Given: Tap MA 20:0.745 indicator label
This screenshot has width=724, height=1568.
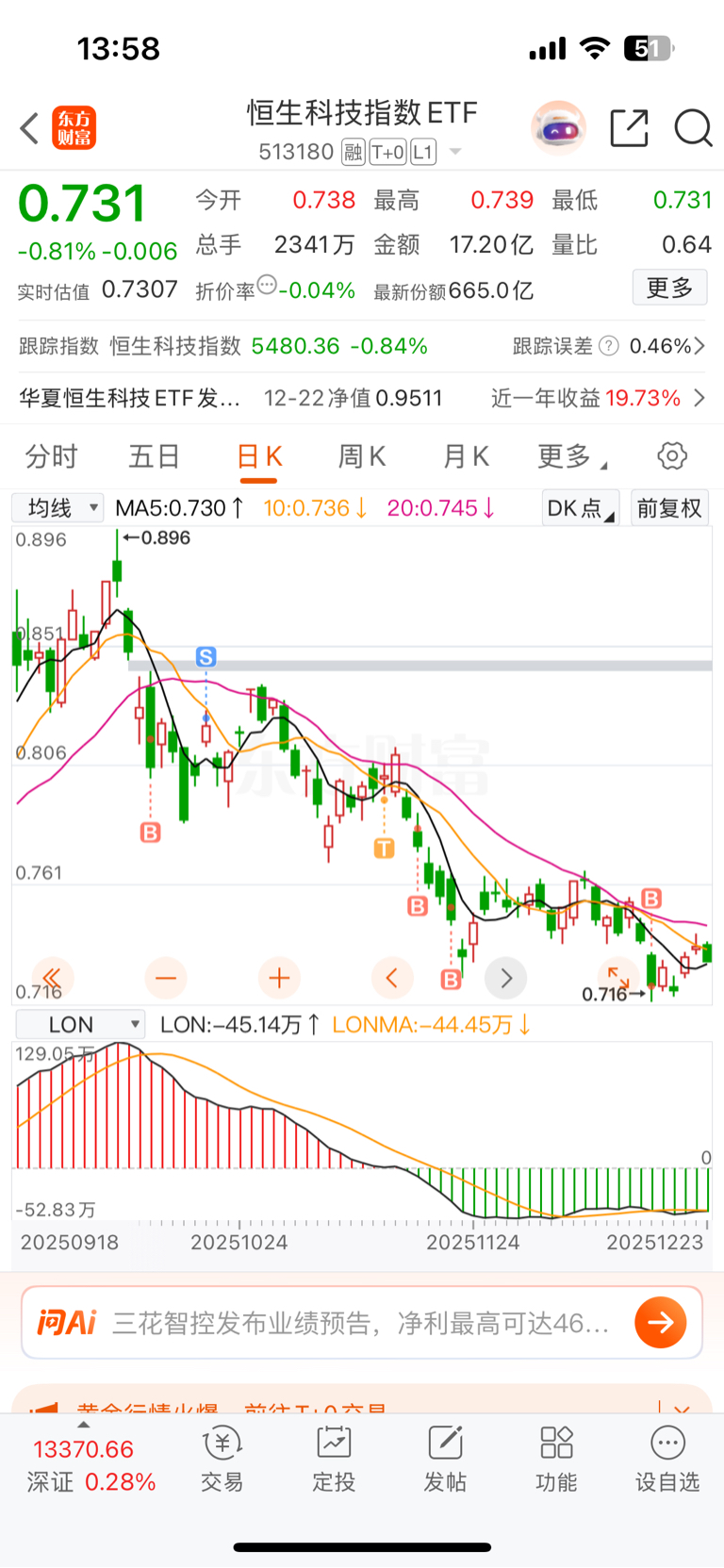Looking at the screenshot, I should tap(441, 508).
